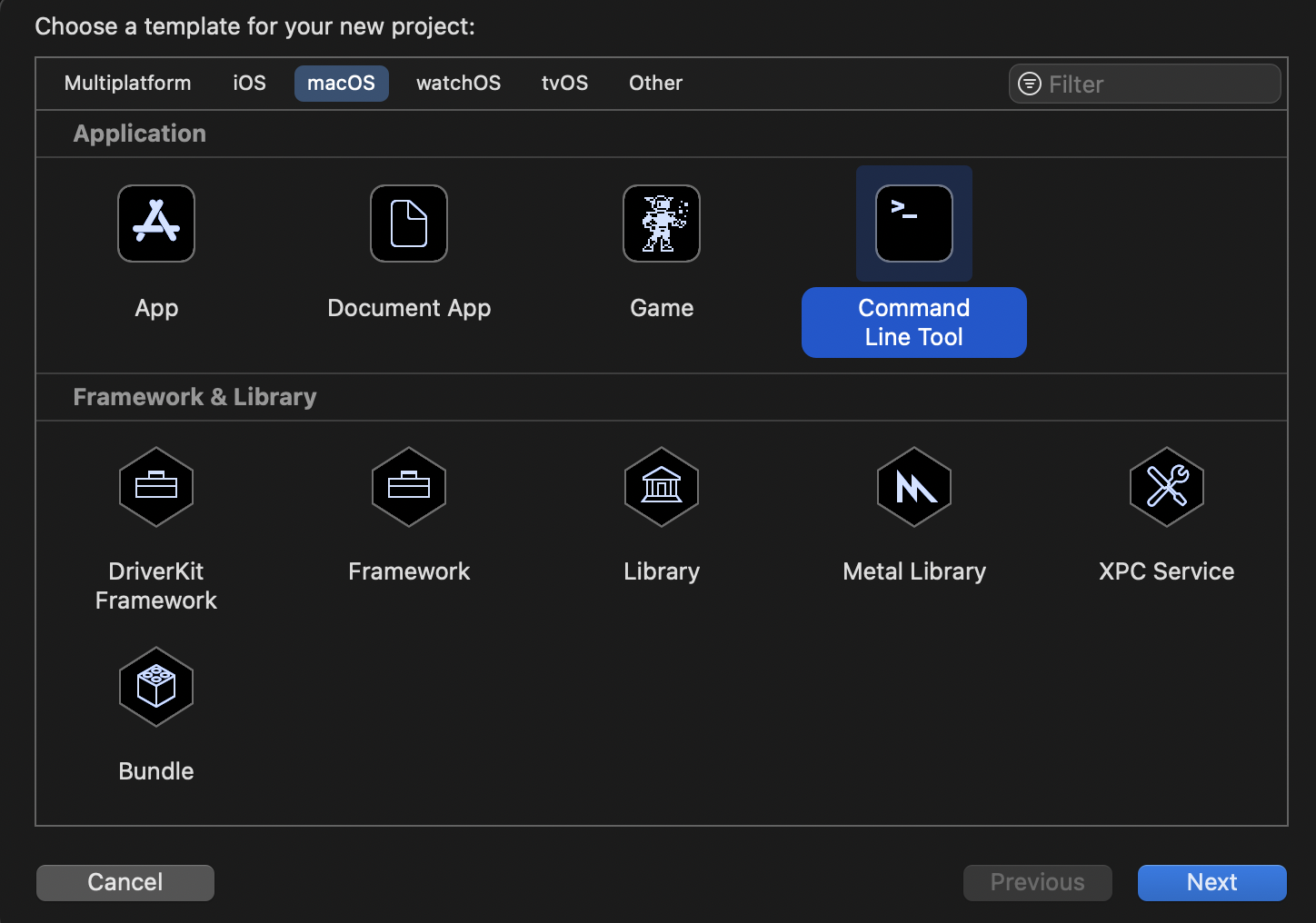
Task: Click the Framework label text
Action: 409,571
